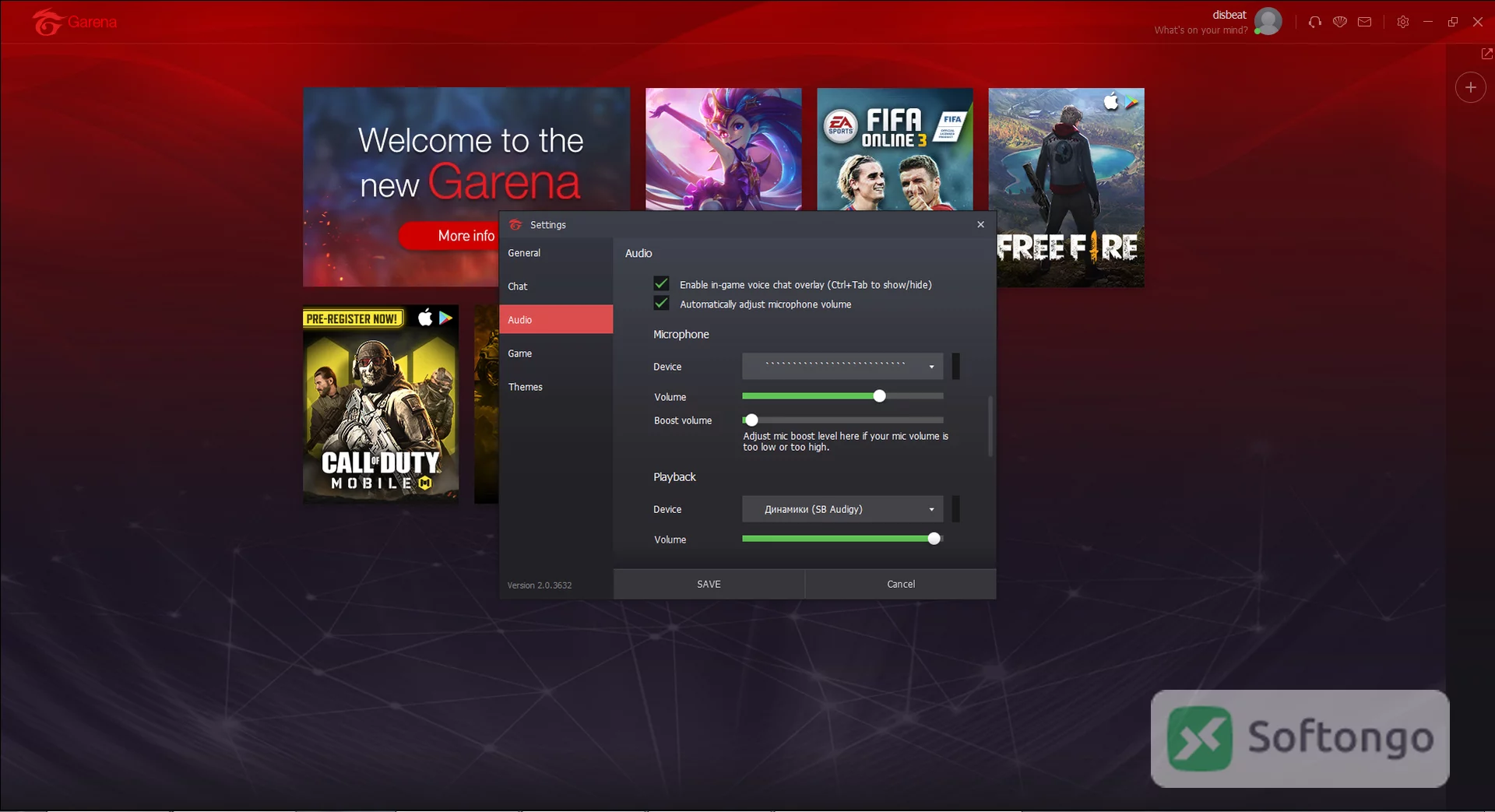Open the Themes settings tab

pyautogui.click(x=556, y=387)
